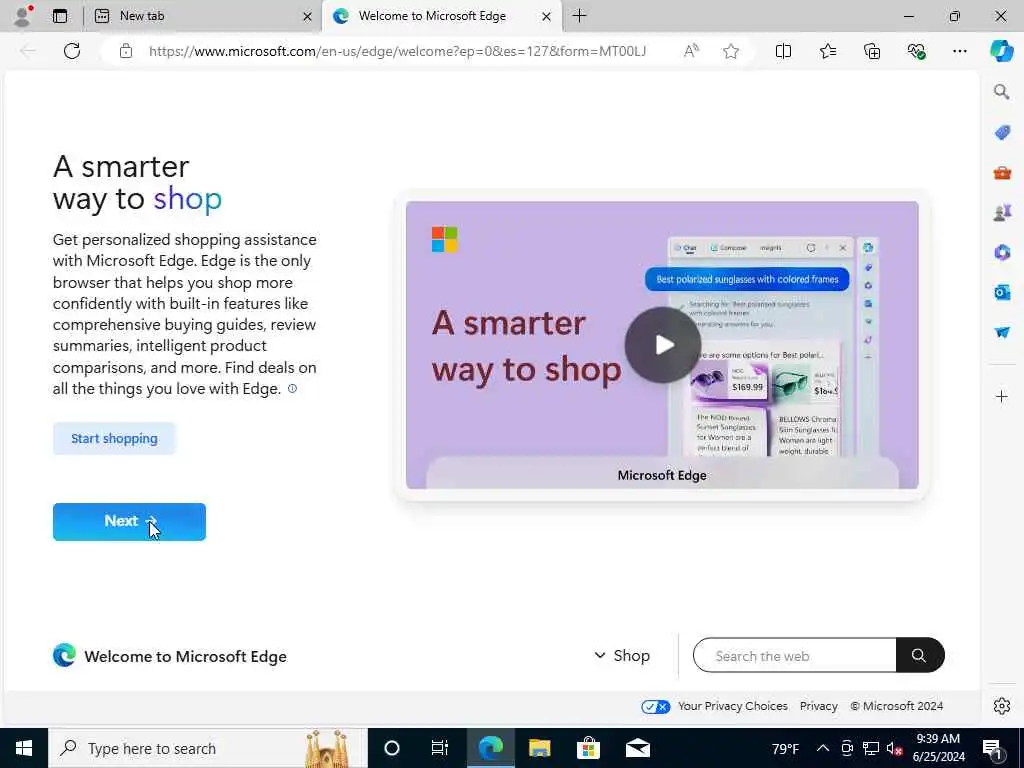
Task: Open the taskbar clock and date
Action: click(938, 748)
